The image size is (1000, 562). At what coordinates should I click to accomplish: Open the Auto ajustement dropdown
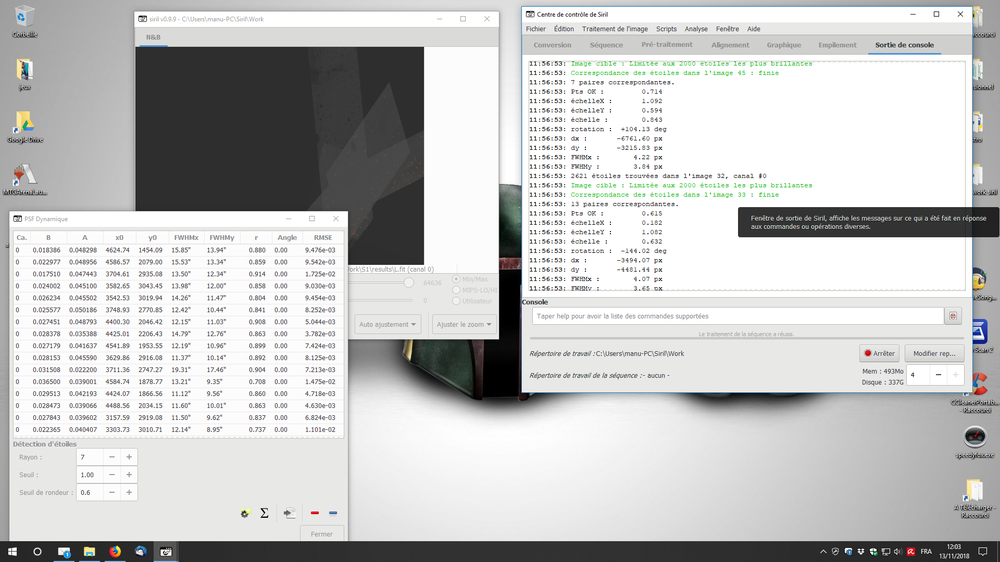[x=387, y=324]
